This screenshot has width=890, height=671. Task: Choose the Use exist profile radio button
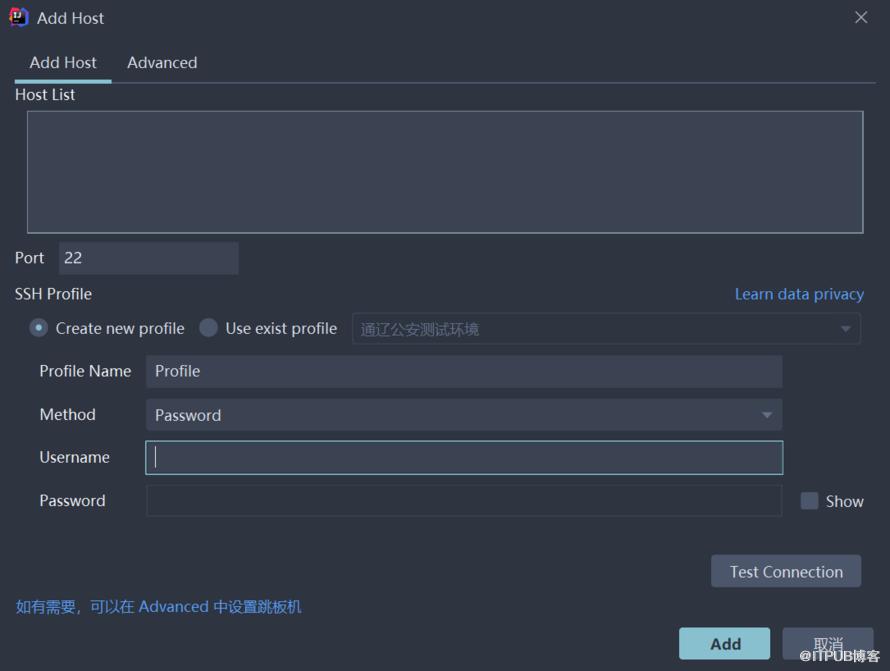click(208, 328)
